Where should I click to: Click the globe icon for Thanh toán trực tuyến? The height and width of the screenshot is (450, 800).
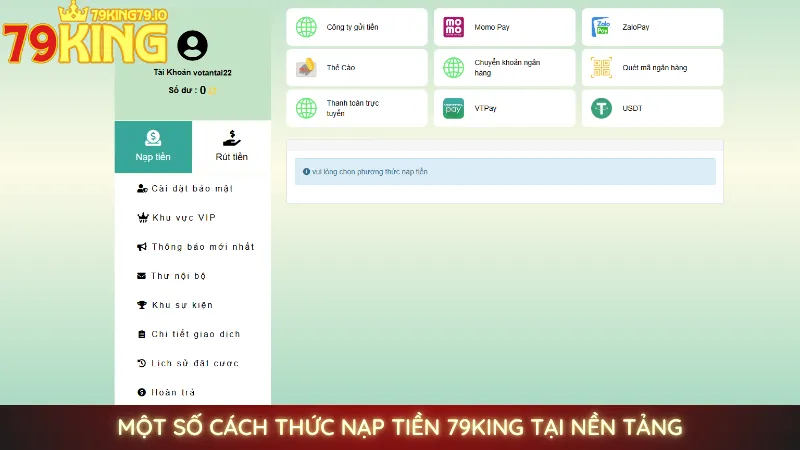pos(306,108)
